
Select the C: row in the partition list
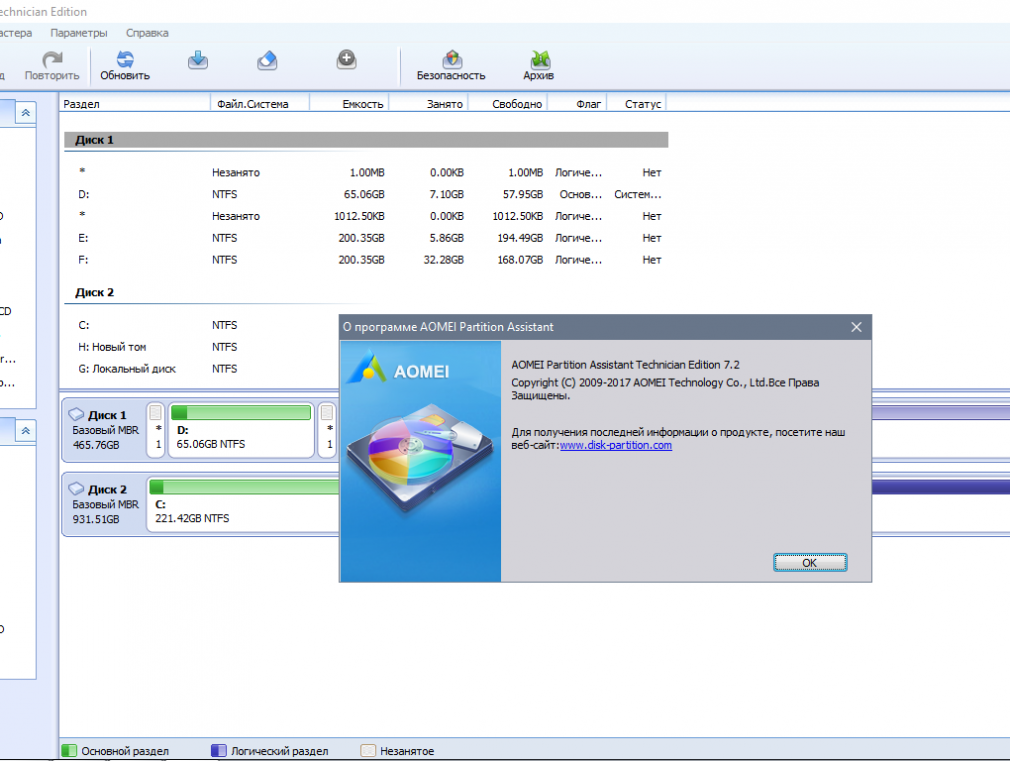tap(202, 325)
